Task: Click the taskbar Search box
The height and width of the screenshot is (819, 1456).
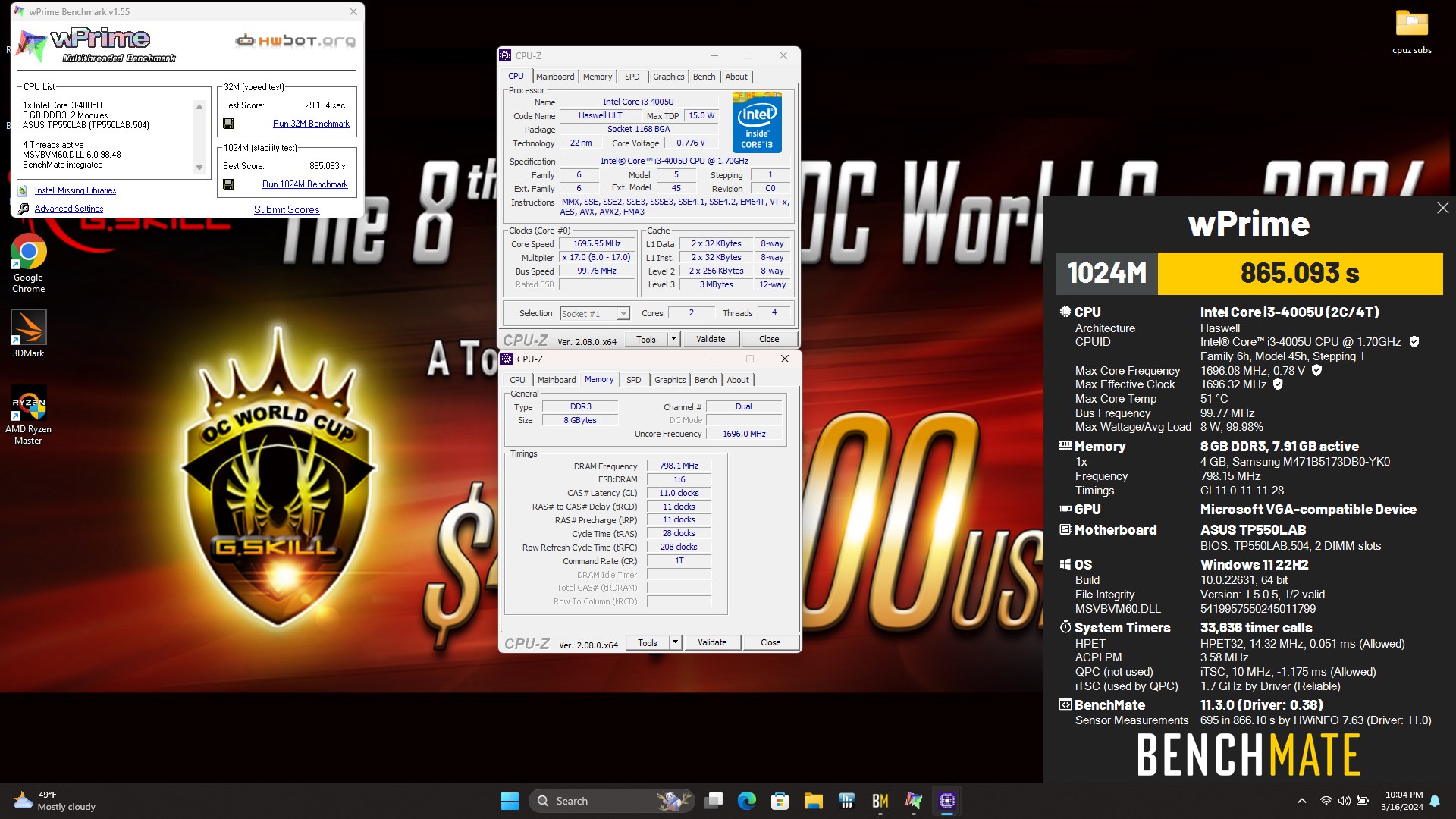Action: pyautogui.click(x=610, y=801)
